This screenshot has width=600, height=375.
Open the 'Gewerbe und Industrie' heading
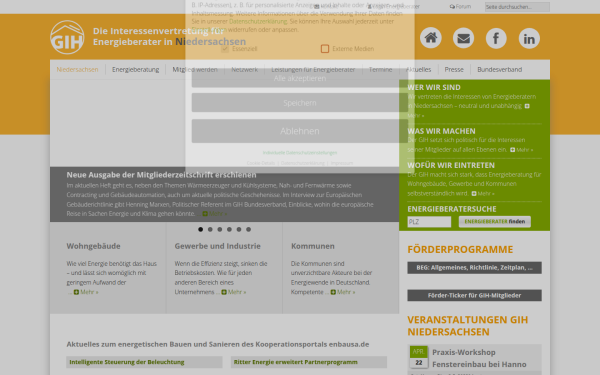217,246
